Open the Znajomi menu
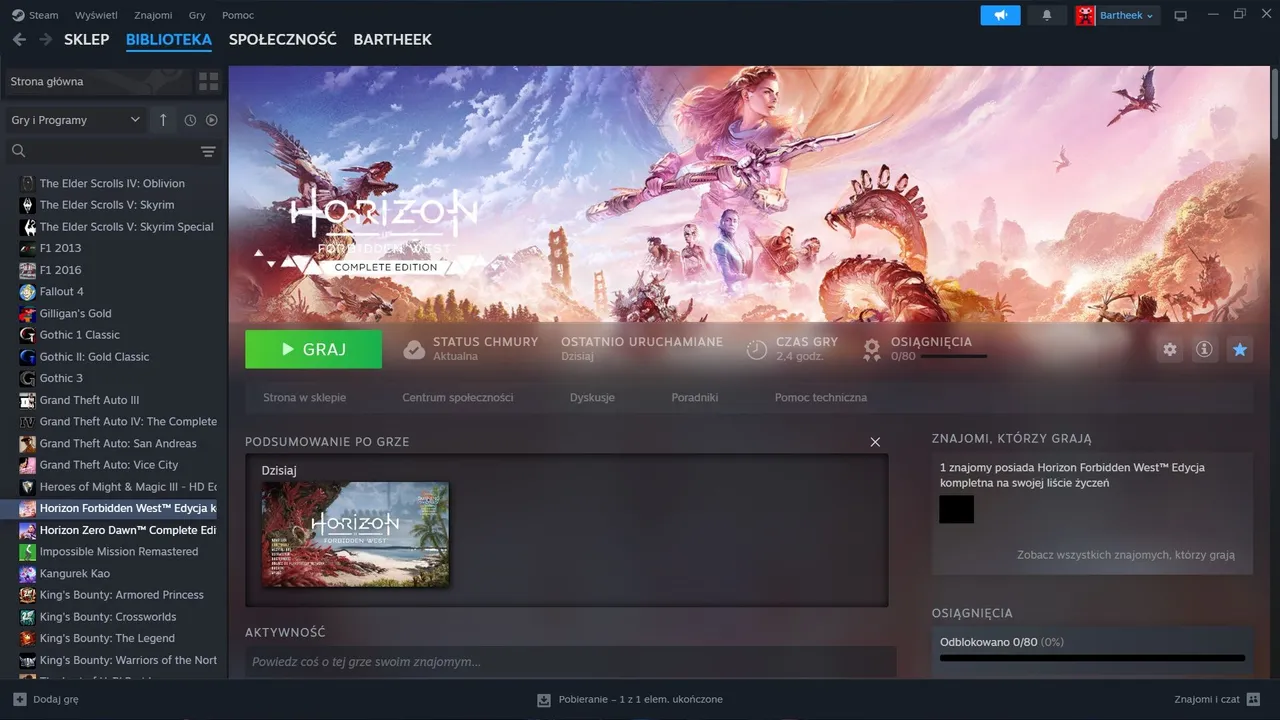This screenshot has height=720, width=1280. pos(153,15)
